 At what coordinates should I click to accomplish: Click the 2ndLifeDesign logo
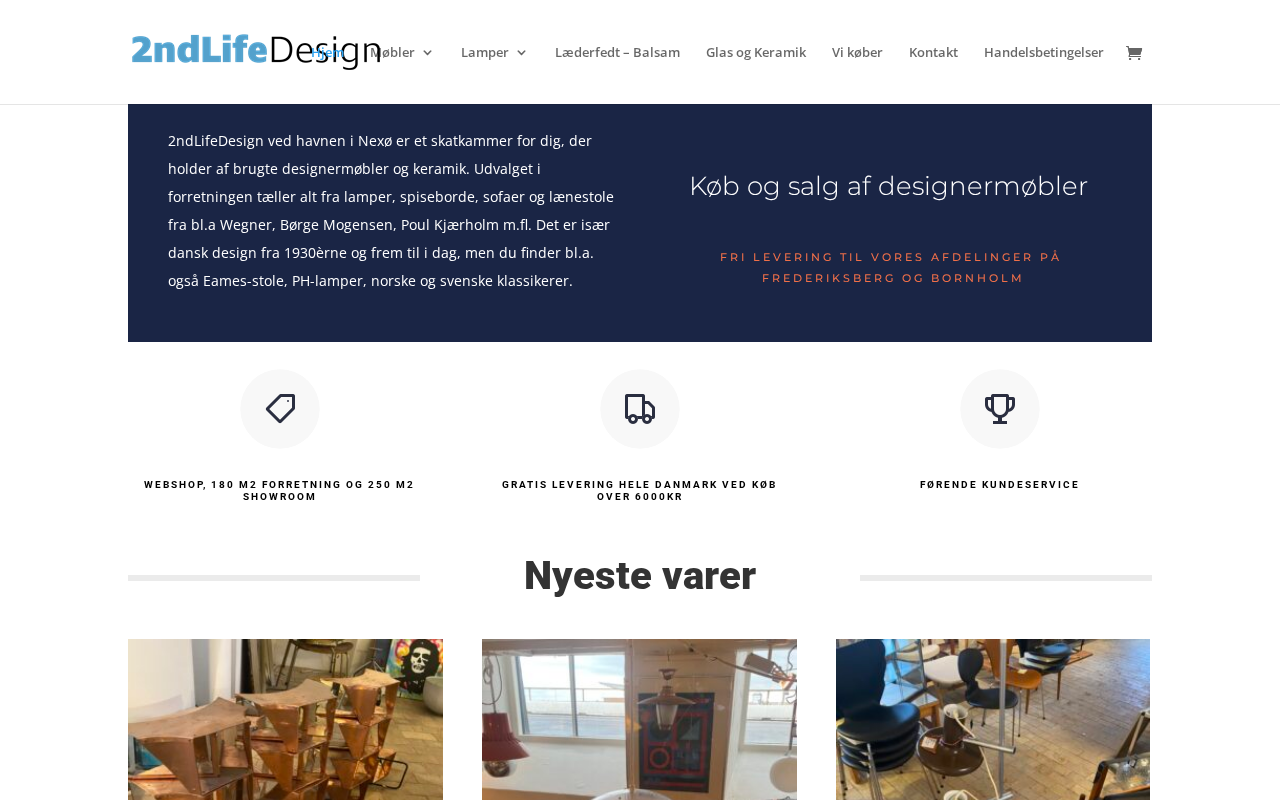pos(256,51)
